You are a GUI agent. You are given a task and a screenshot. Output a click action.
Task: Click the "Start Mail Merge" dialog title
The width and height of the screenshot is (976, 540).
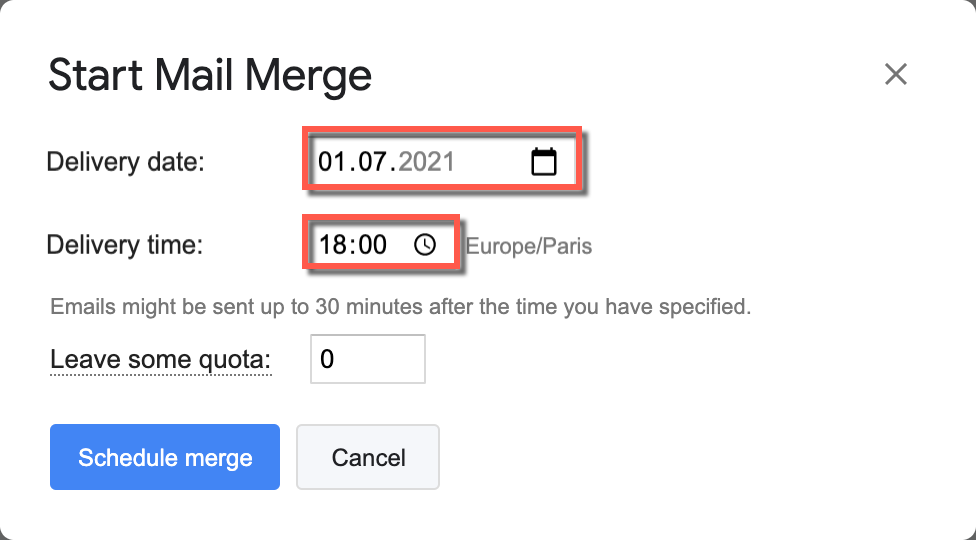[210, 76]
